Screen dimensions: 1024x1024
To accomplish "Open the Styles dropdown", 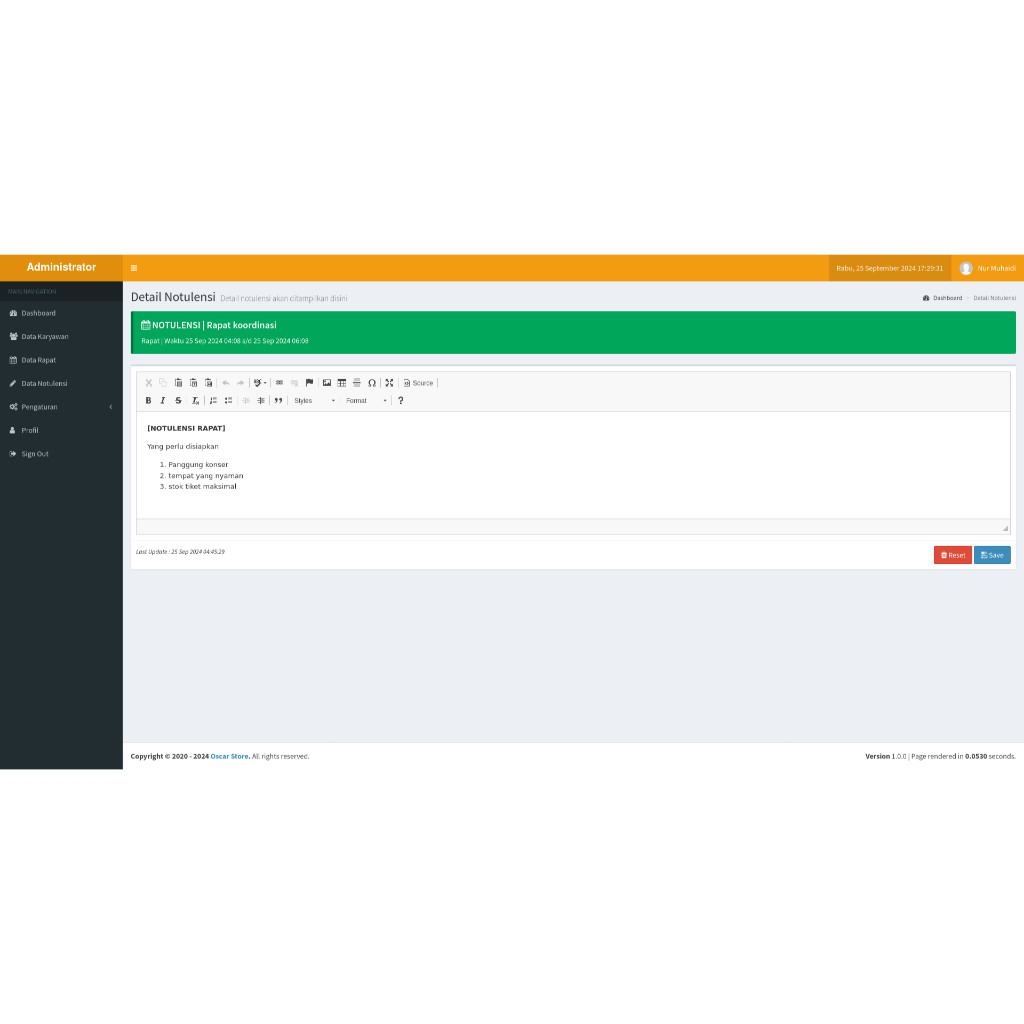I will pyautogui.click(x=309, y=400).
